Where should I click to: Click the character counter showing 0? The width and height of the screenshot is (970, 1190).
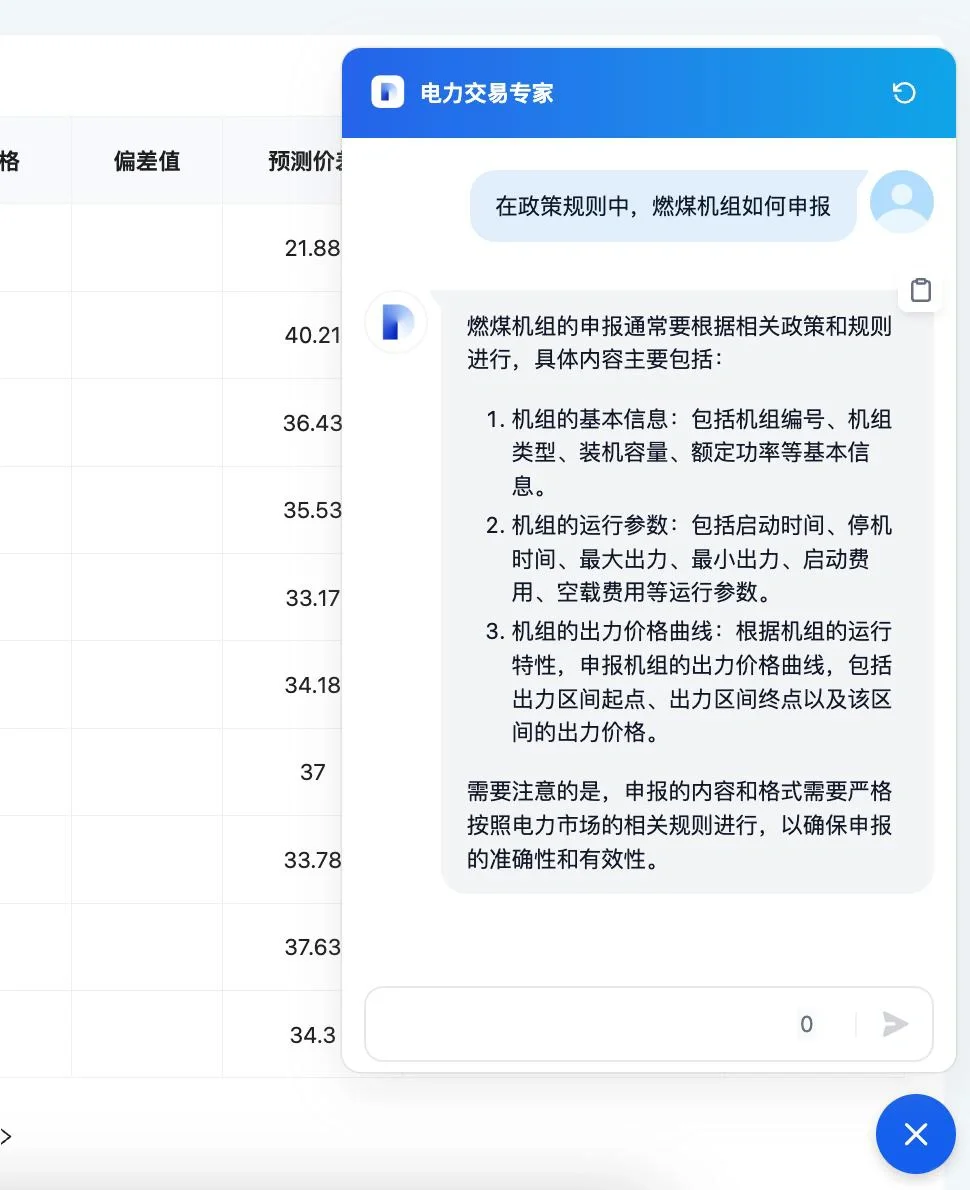[806, 1024]
